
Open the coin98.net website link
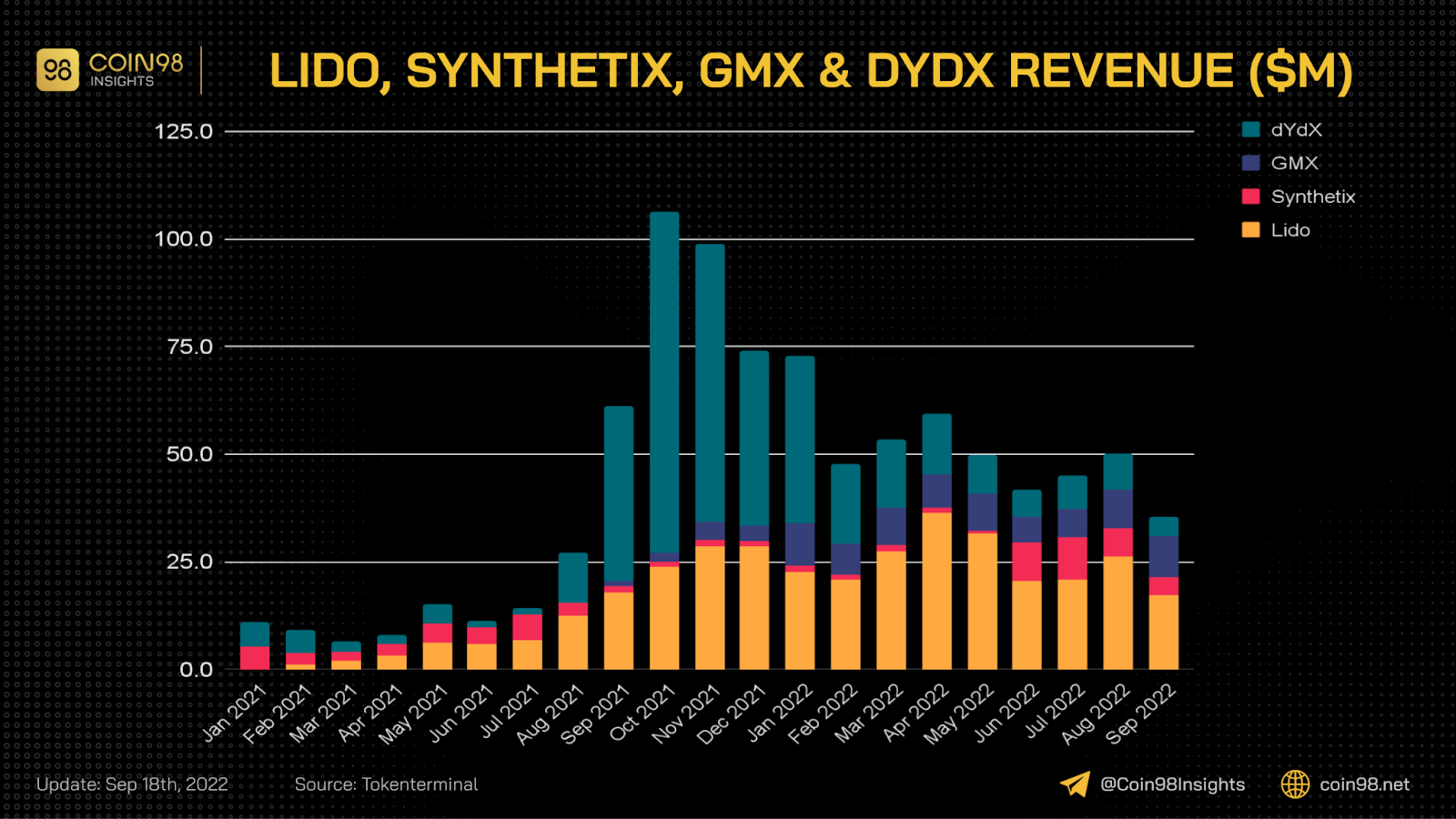pos(1364,784)
